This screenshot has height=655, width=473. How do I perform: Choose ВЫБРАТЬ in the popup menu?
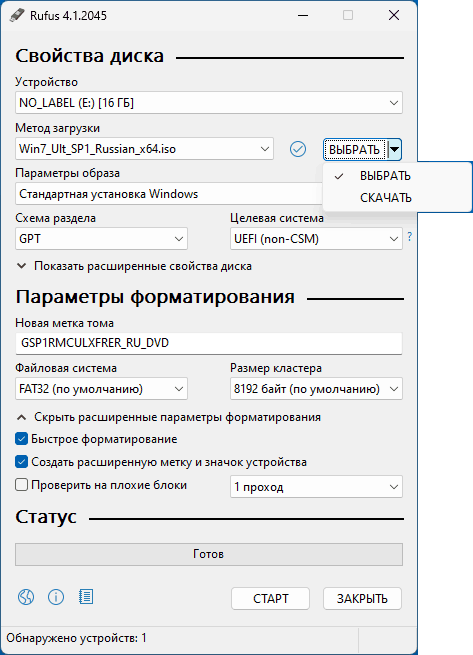[x=397, y=176]
